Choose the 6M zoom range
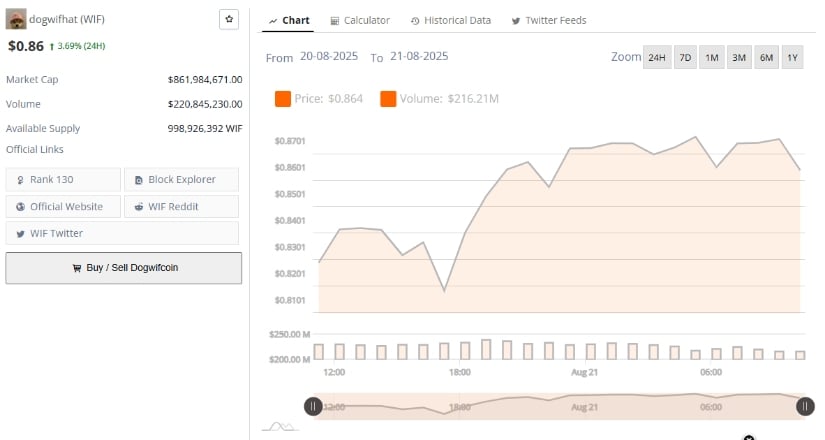This screenshot has height=440, width=825. [x=767, y=57]
